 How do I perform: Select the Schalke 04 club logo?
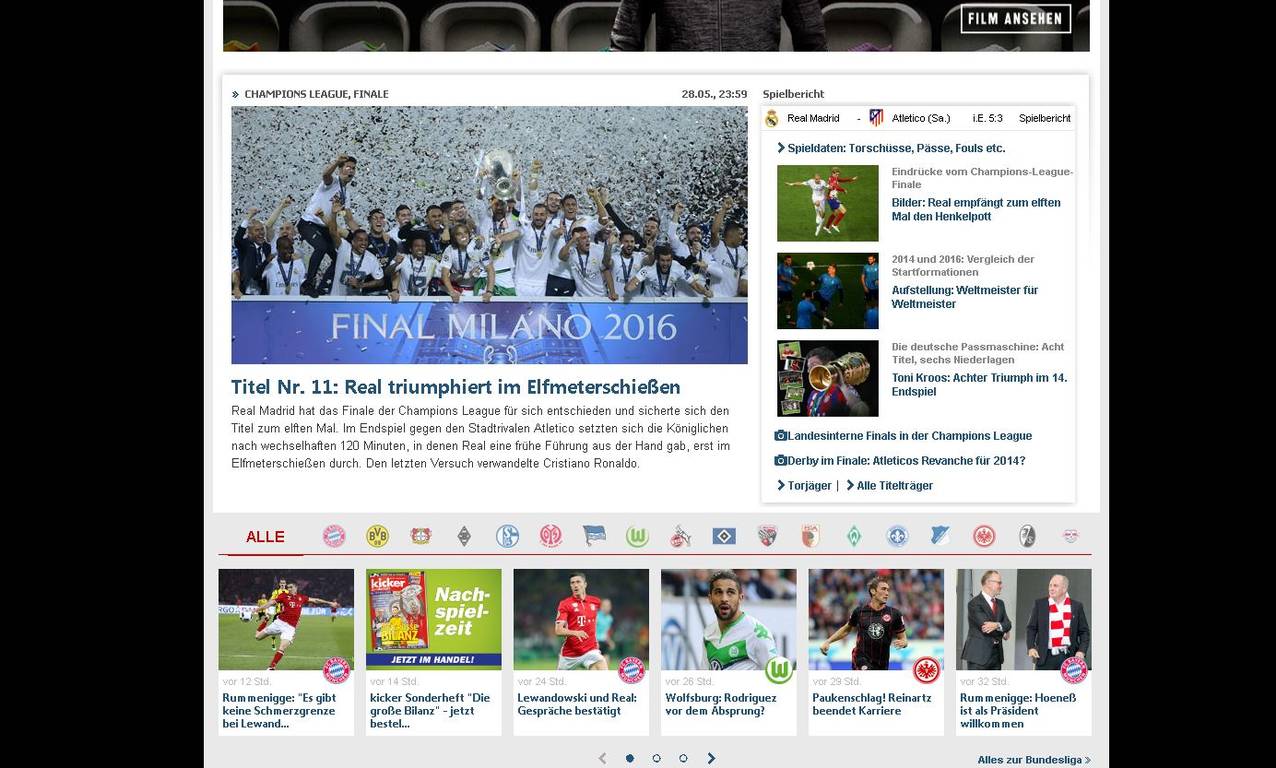pyautogui.click(x=507, y=537)
